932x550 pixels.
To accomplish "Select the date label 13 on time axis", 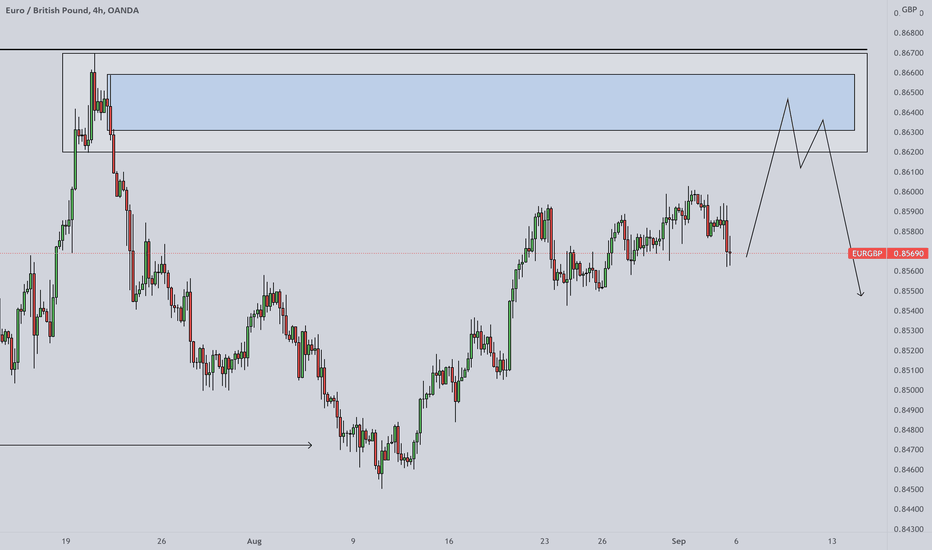I will tap(832, 541).
